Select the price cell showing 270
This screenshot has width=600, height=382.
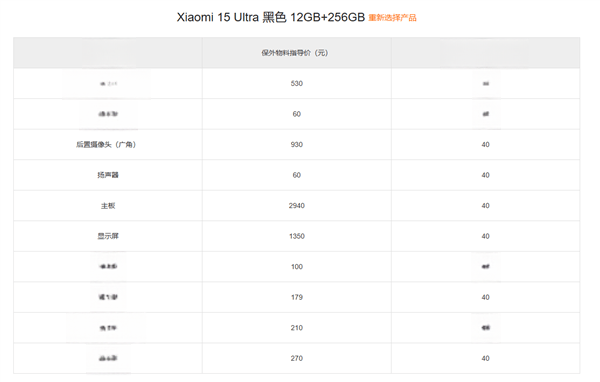[x=297, y=358]
